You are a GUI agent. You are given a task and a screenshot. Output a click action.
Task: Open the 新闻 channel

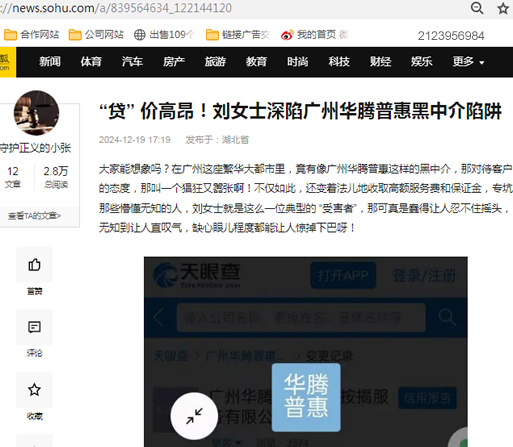50,62
